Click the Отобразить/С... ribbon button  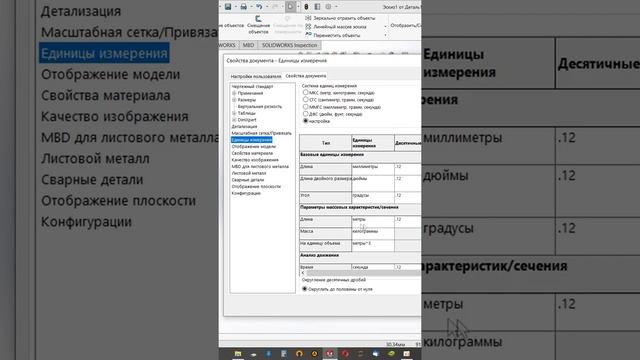pyautogui.click(x=406, y=25)
